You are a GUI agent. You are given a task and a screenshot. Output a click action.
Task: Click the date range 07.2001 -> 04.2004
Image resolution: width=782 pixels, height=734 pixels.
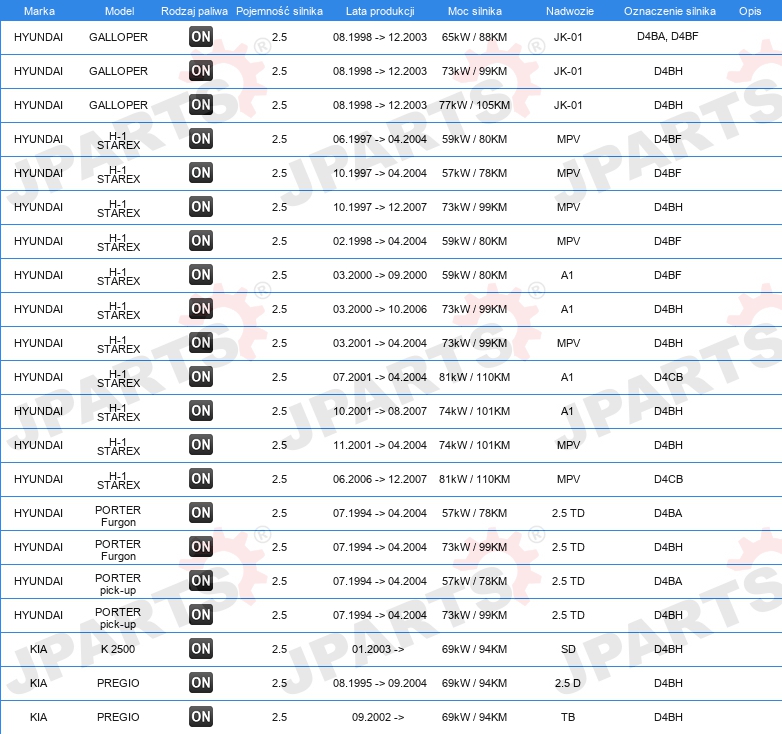click(x=380, y=377)
